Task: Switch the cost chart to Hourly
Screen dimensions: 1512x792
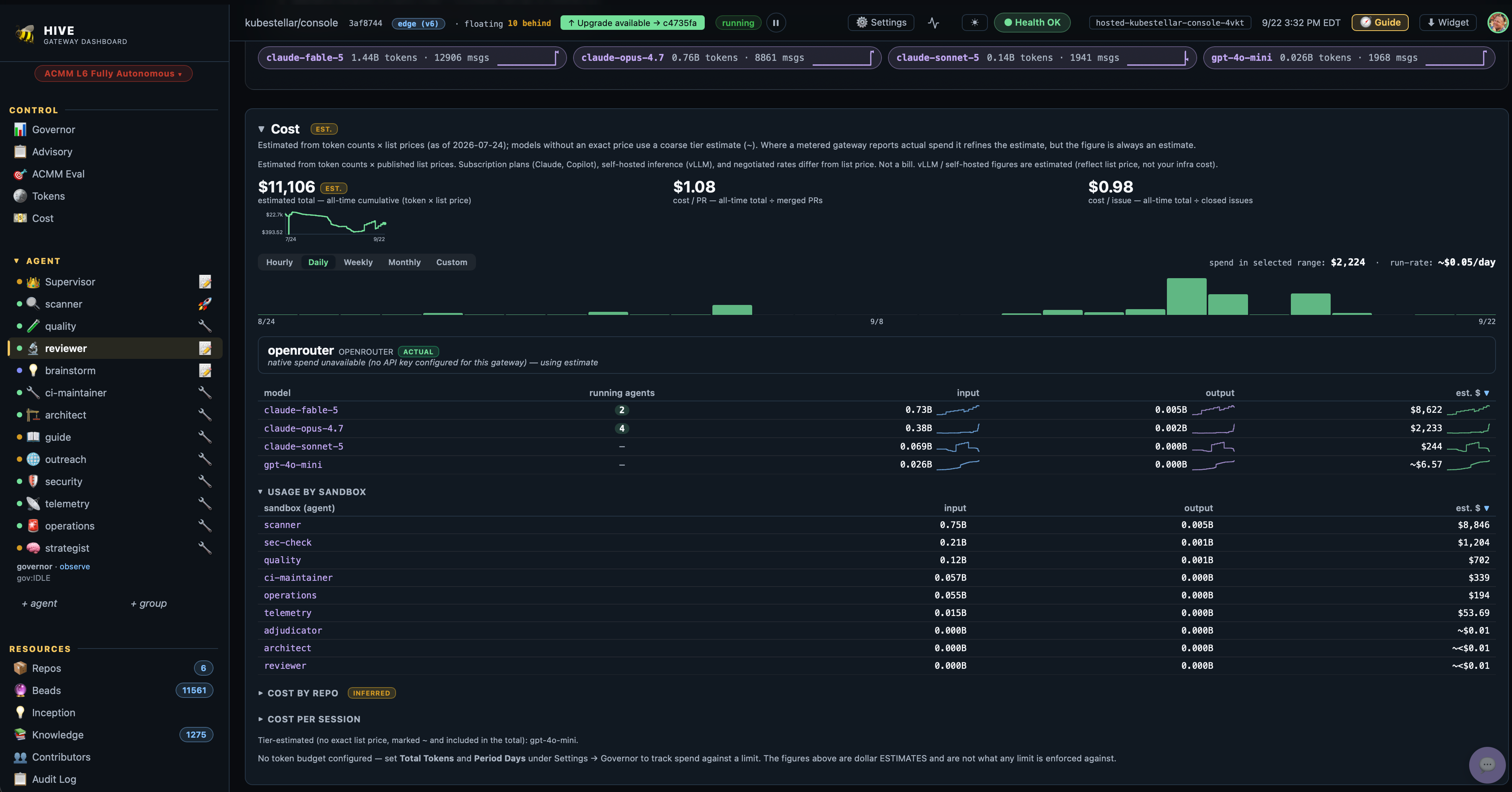Action: pyautogui.click(x=279, y=262)
